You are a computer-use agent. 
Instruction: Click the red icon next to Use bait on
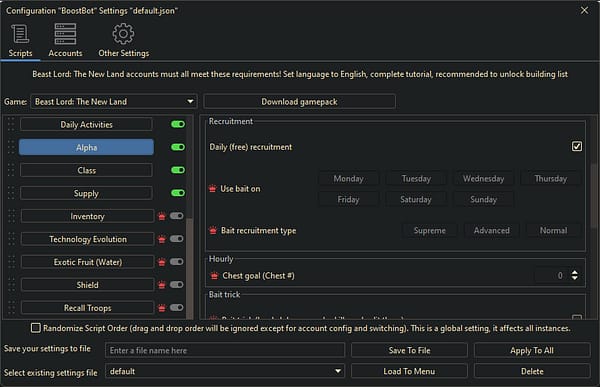point(213,189)
